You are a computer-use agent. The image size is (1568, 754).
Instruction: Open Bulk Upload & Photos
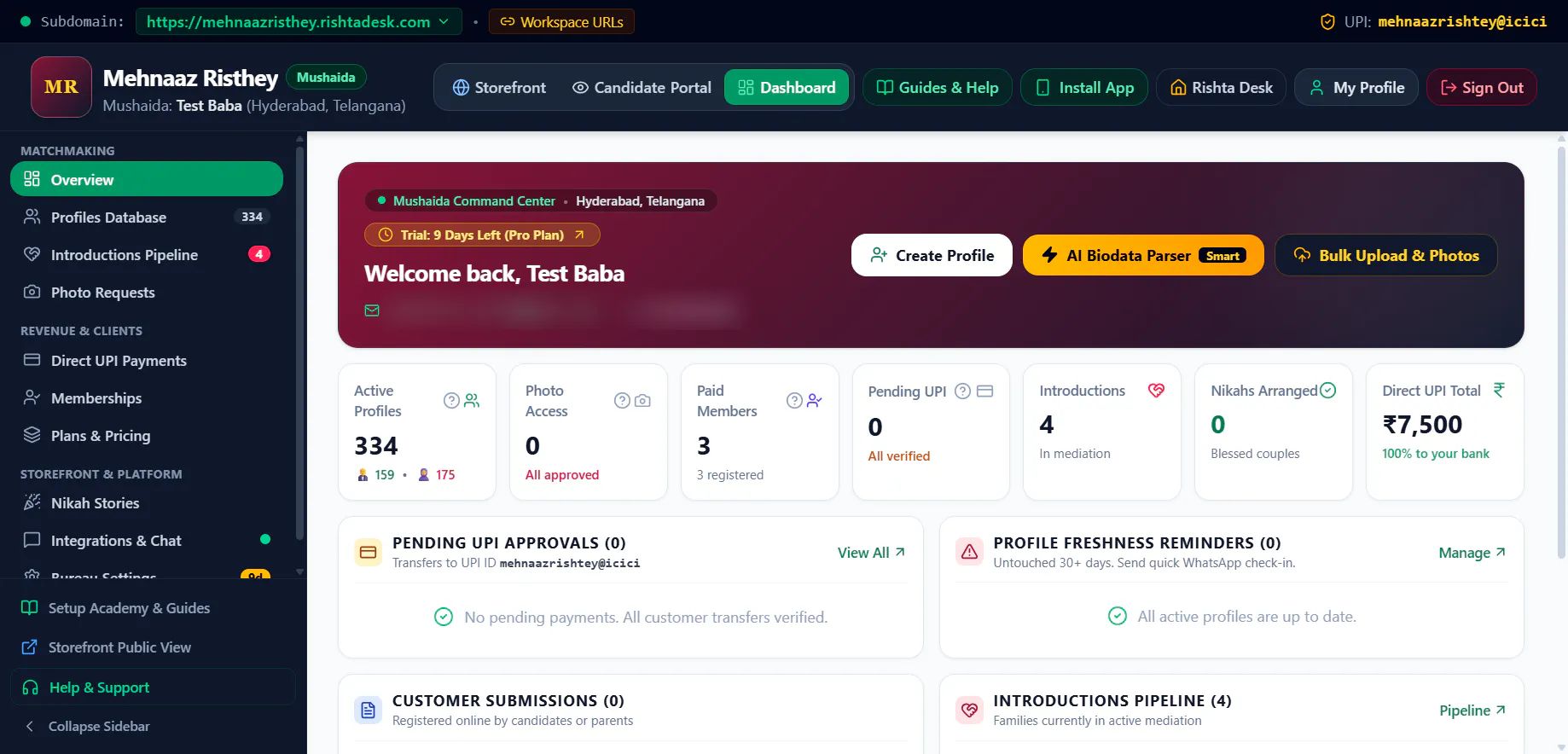point(1385,255)
